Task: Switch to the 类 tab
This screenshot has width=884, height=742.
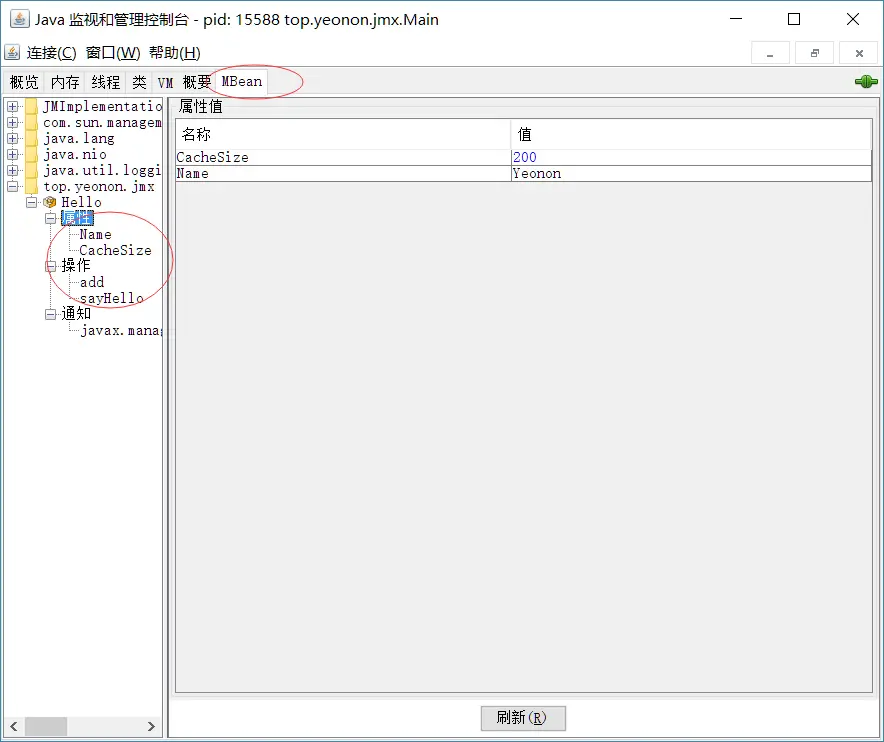Action: click(x=139, y=82)
